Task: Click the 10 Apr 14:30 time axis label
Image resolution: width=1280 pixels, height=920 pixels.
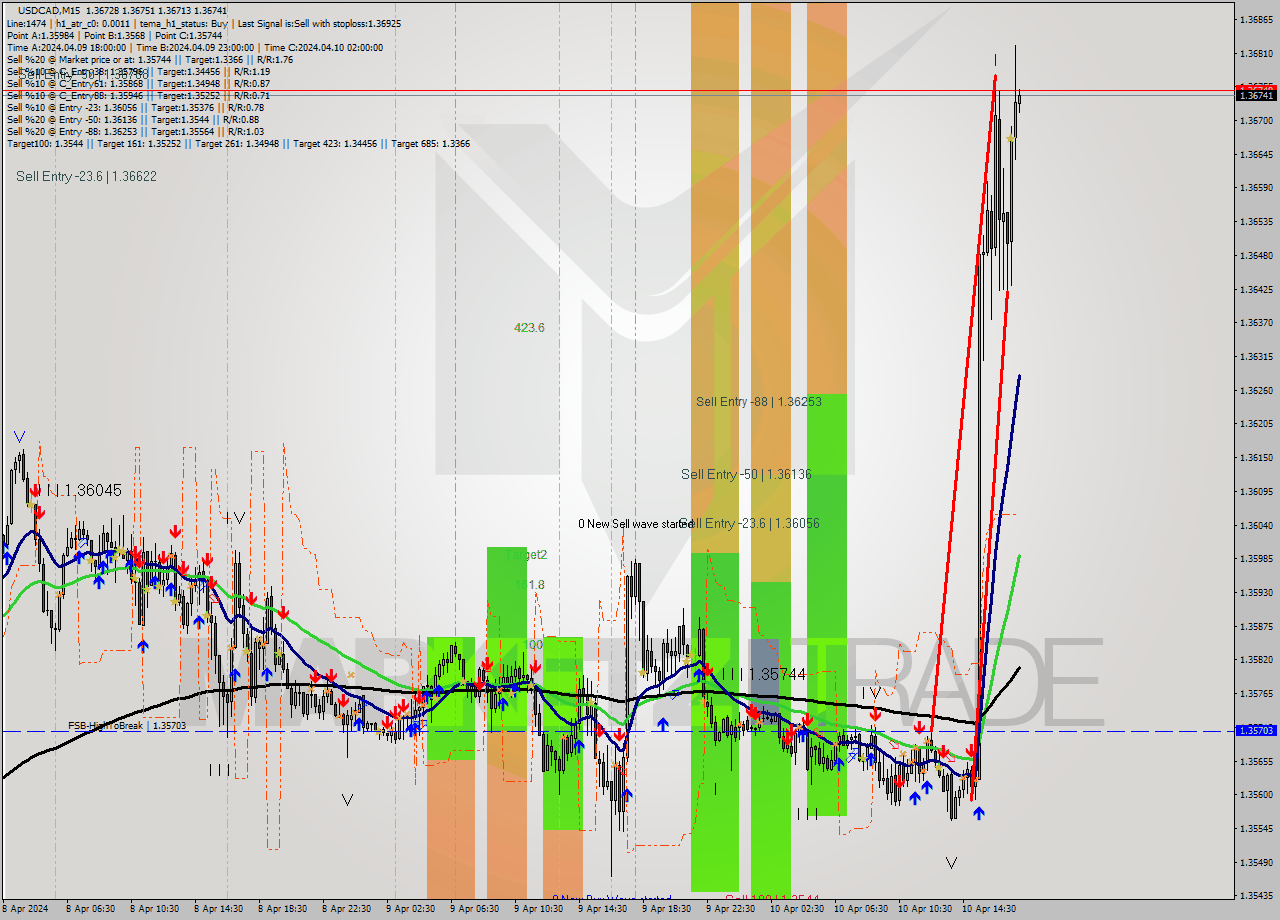Action: pyautogui.click(x=988, y=909)
